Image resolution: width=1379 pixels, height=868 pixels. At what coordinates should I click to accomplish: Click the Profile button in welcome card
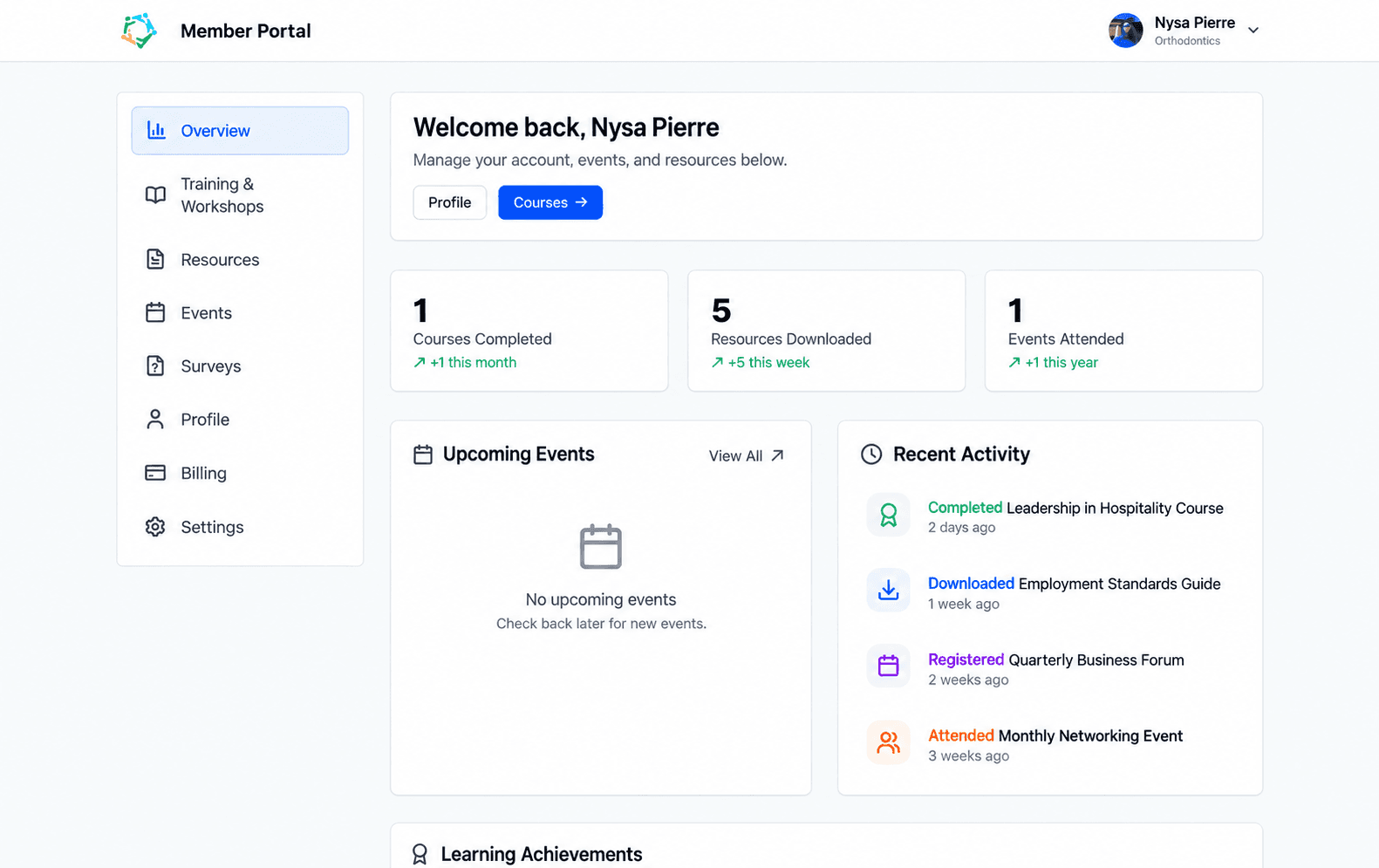[450, 202]
